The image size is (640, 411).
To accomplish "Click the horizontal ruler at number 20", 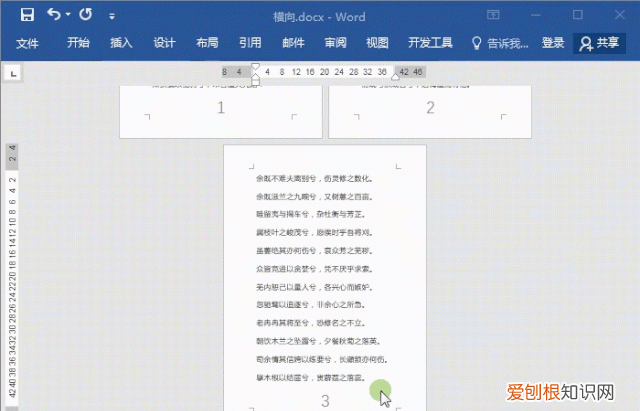I will pyautogui.click(x=324, y=72).
